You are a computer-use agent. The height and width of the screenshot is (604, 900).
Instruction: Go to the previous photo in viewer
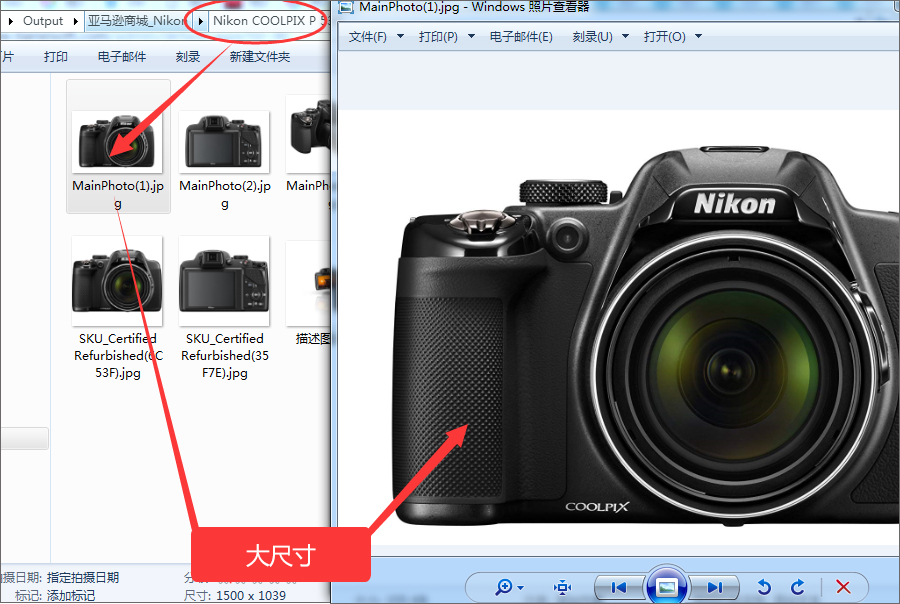tap(619, 587)
